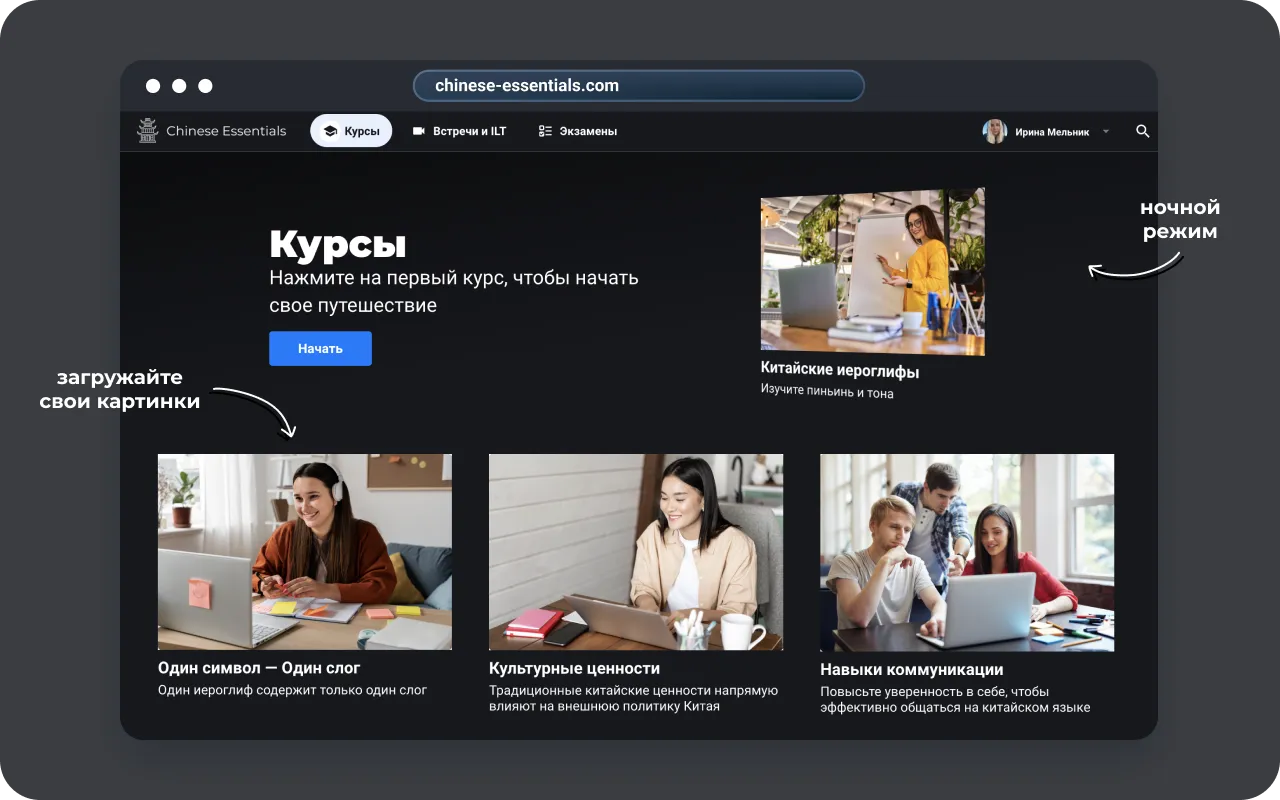Click the checklist icon beside Экзамены
Viewport: 1280px width, 800px height.
tap(545, 131)
